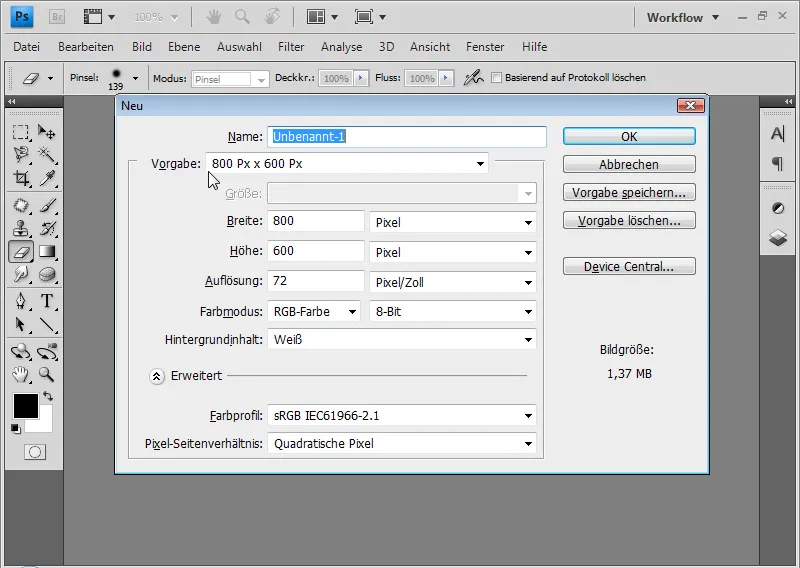Screen dimensions: 800x568
Task: Select the Type tool
Action: [x=47, y=301]
